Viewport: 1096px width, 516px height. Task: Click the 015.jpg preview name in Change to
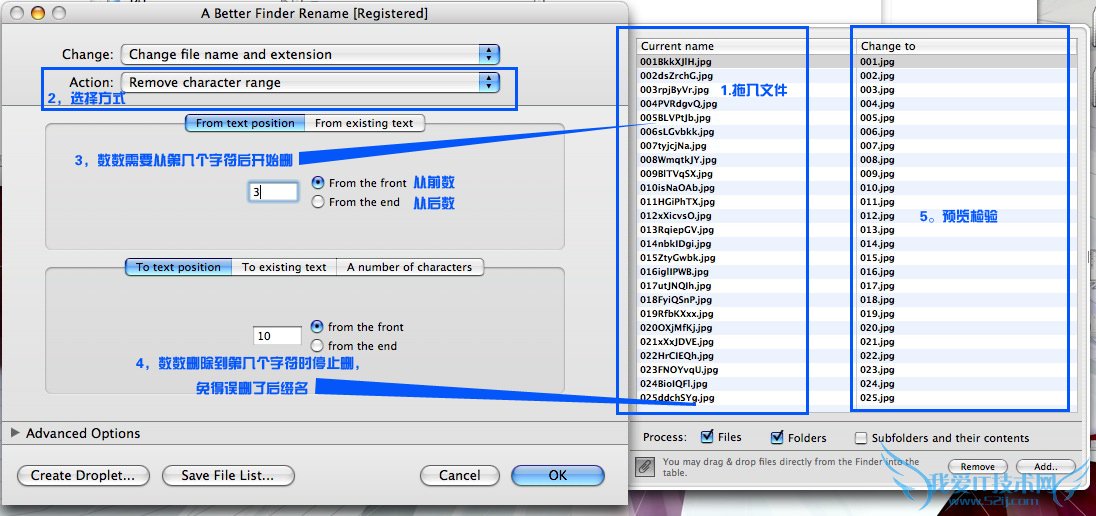[877, 257]
